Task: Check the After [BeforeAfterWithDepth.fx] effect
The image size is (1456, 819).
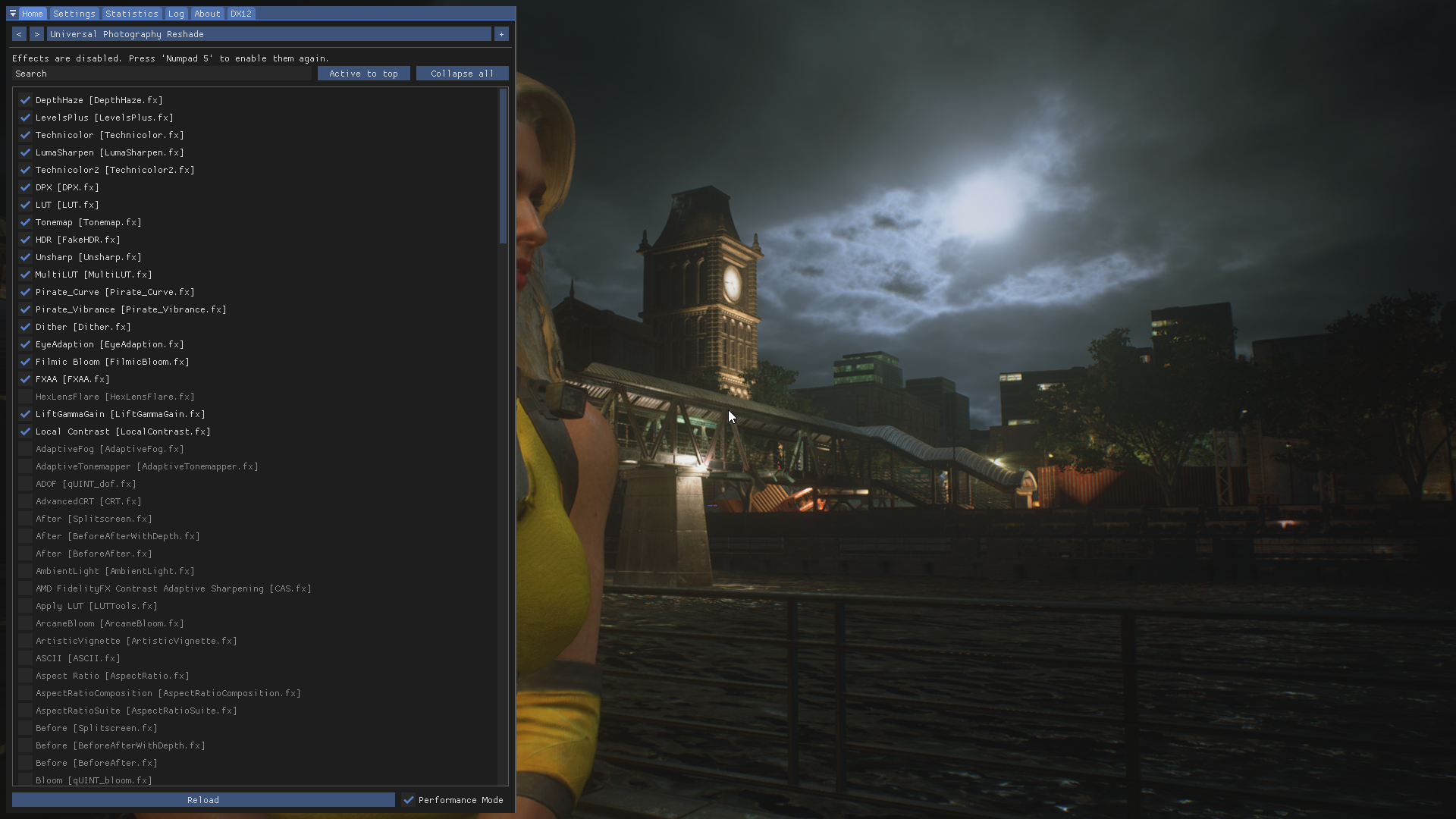Action: point(25,536)
